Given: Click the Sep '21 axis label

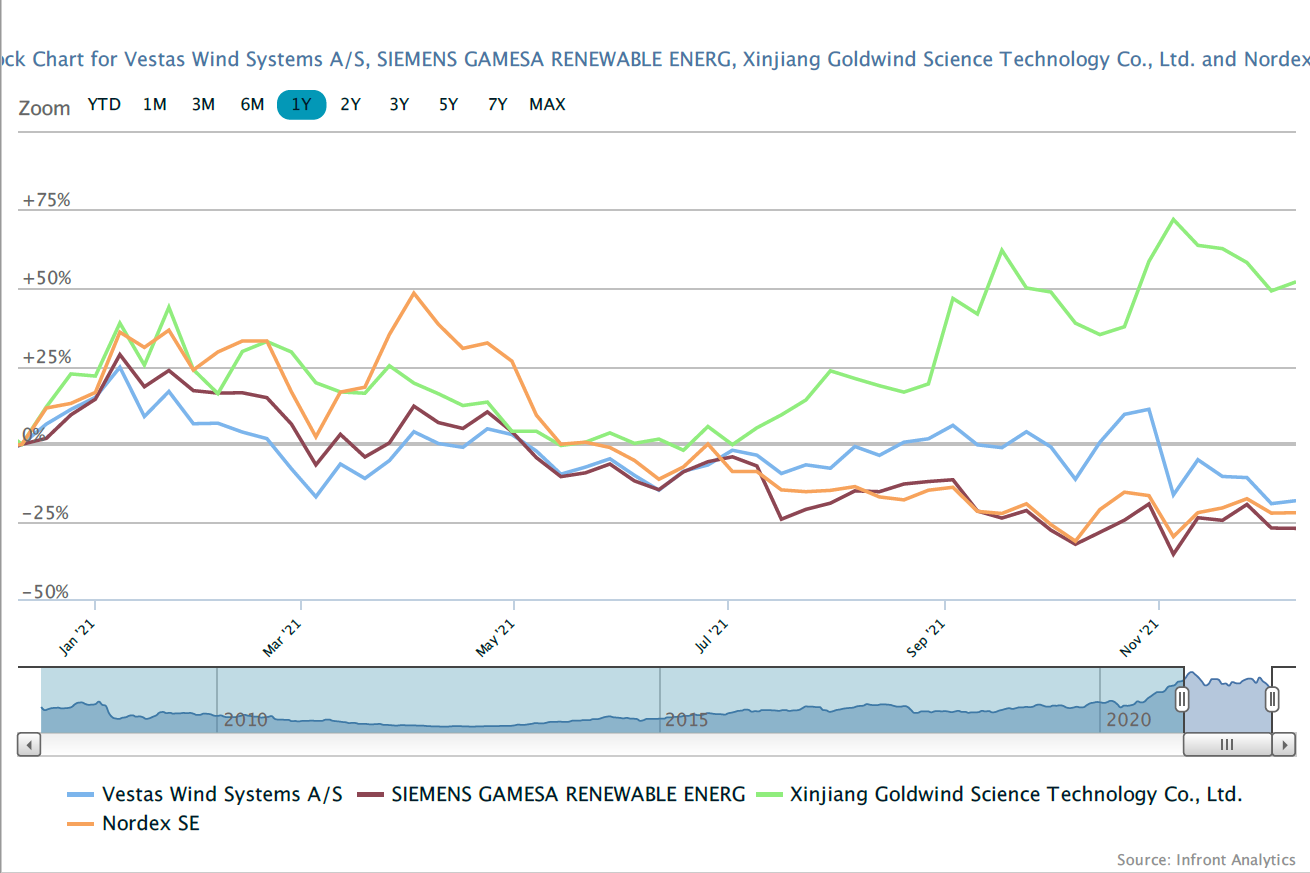Looking at the screenshot, I should pos(926,638).
